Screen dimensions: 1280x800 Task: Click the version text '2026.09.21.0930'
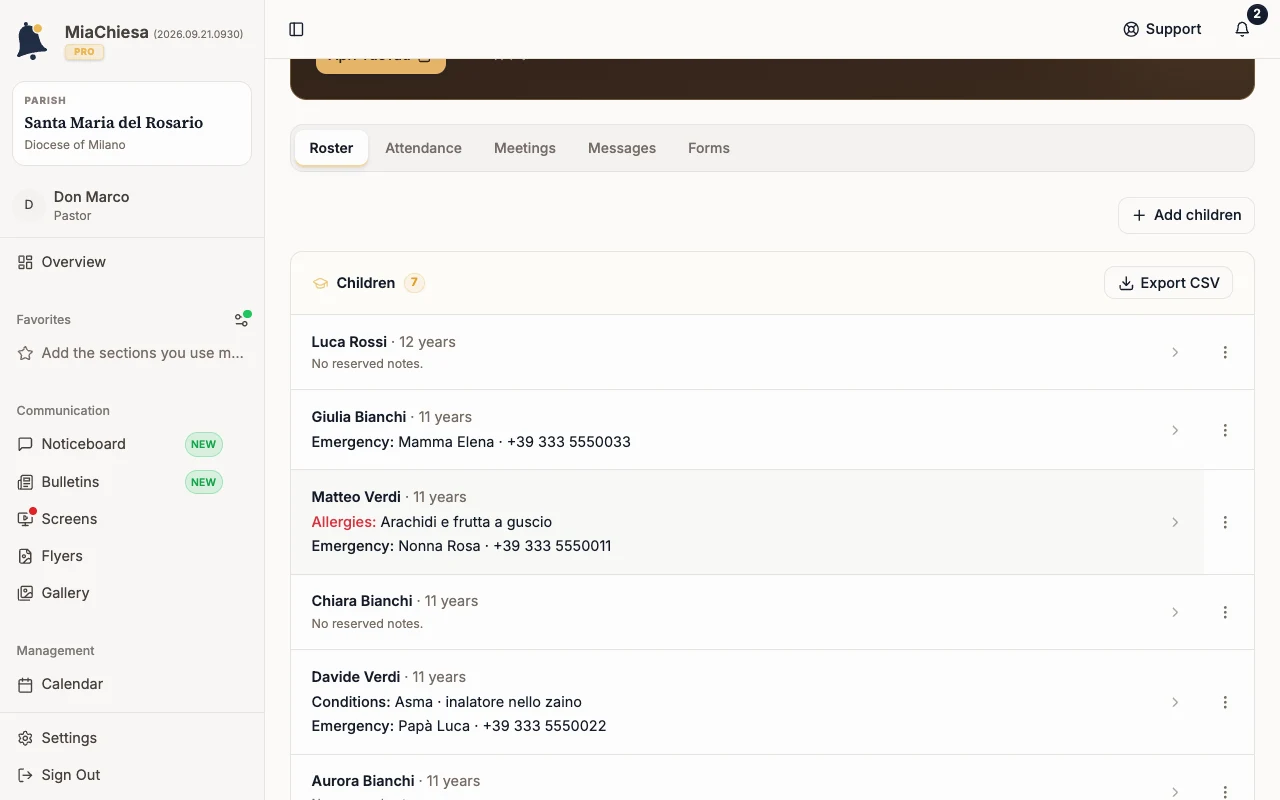click(198, 34)
